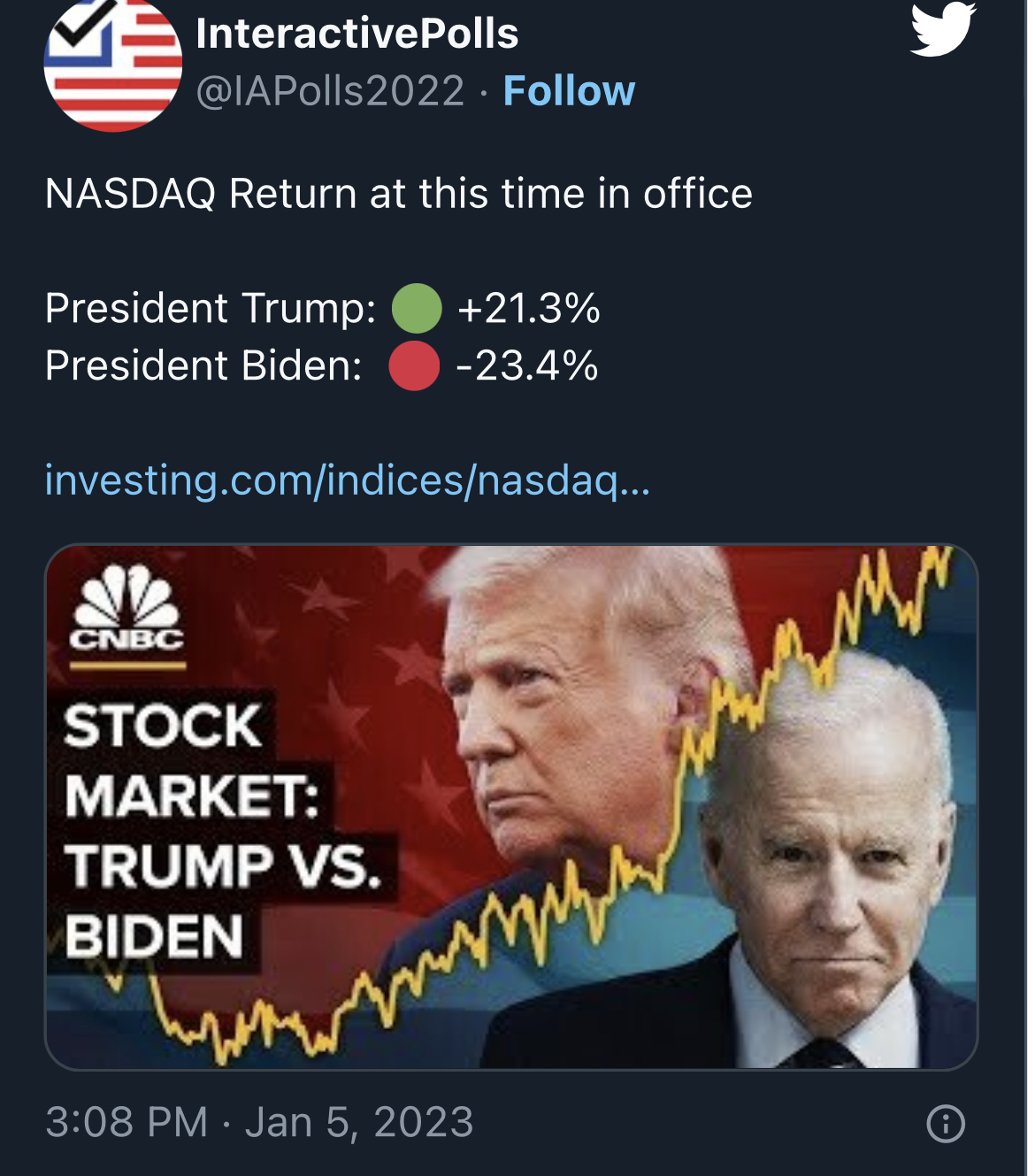Open the Stock Market Trump vs. Biden thumbnail
This screenshot has width=1035, height=1176.
coord(511,805)
